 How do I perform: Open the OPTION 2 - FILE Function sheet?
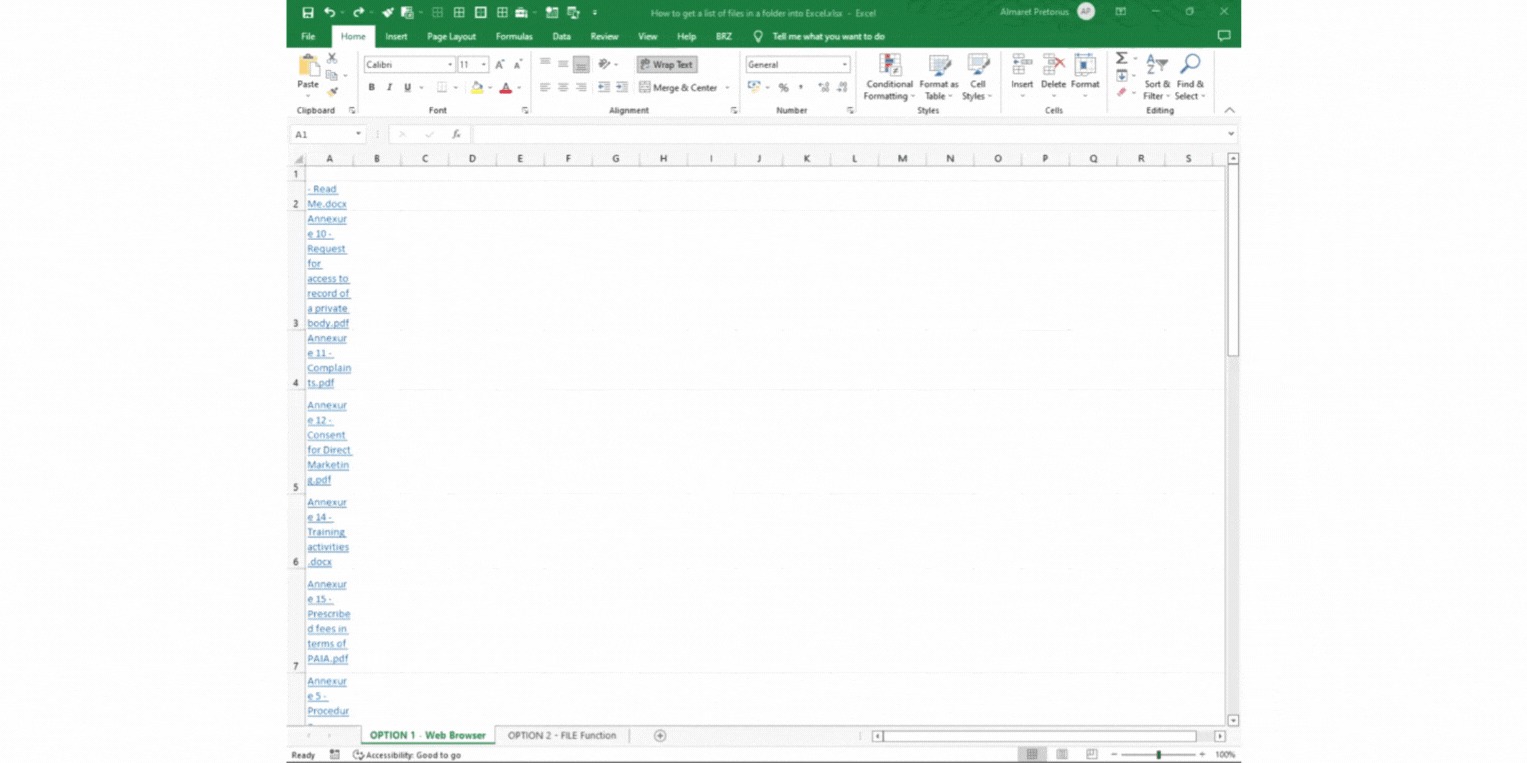pyautogui.click(x=560, y=735)
